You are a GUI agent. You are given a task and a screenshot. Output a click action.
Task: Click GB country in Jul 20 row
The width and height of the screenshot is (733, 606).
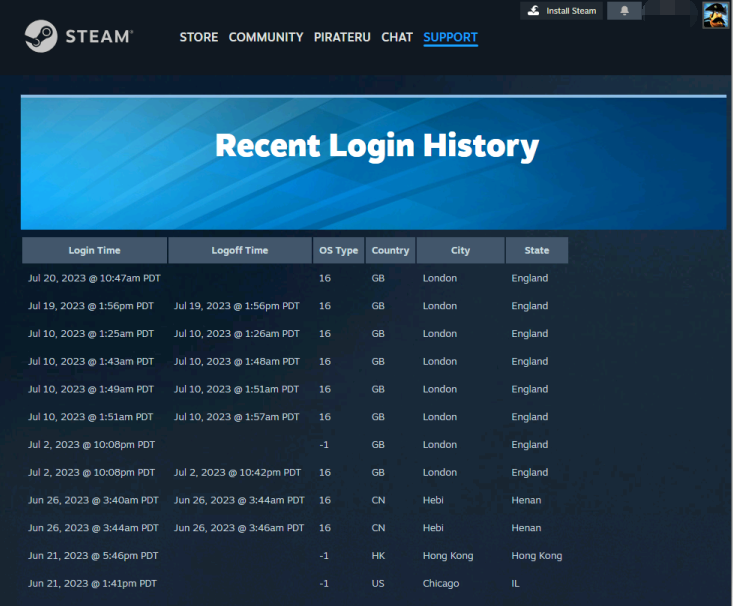pyautogui.click(x=378, y=278)
